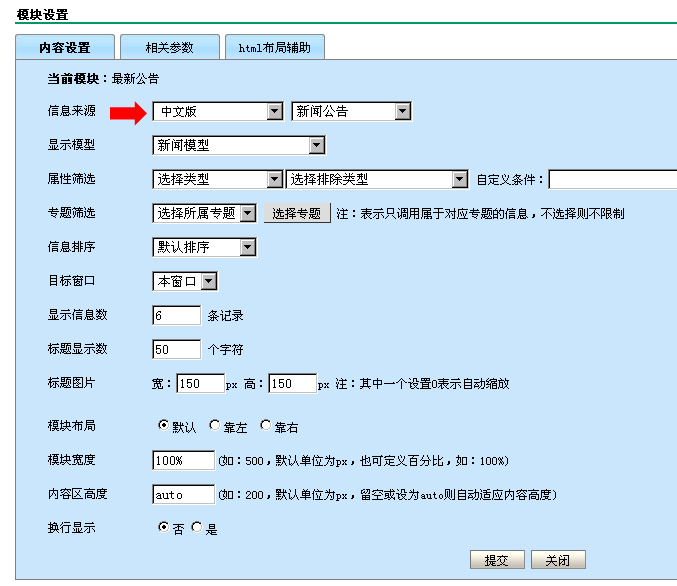
Task: Choose the 靠左 layout radio option
Action: (x=214, y=425)
